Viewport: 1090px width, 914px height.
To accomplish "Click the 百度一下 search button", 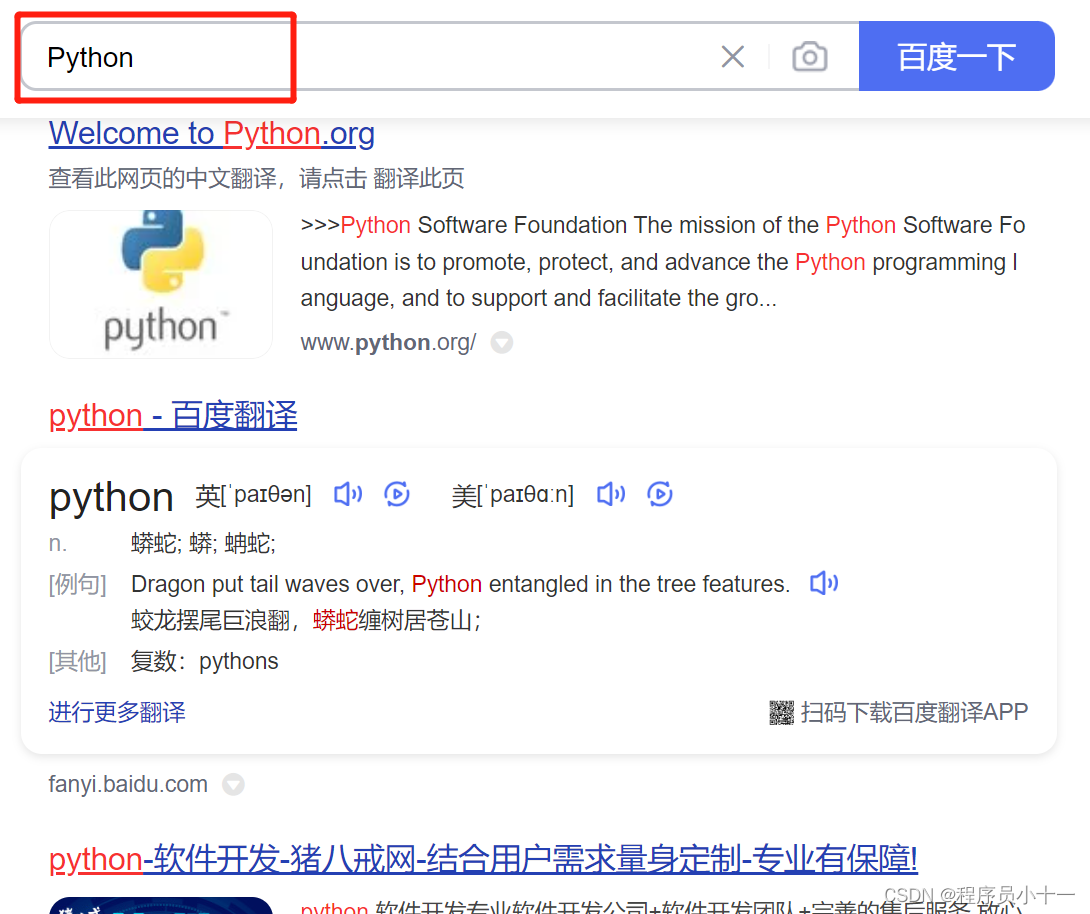I will (x=957, y=56).
